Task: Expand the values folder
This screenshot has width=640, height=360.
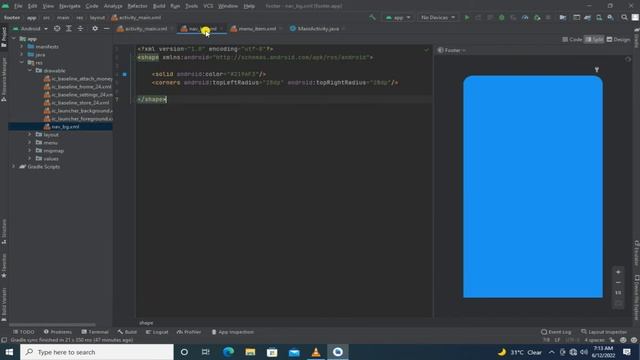Action: coord(30,158)
